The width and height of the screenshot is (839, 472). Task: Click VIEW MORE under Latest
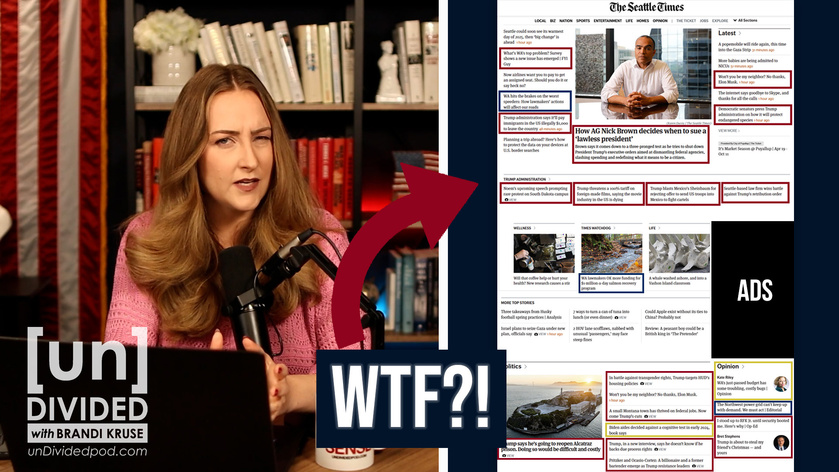727,131
